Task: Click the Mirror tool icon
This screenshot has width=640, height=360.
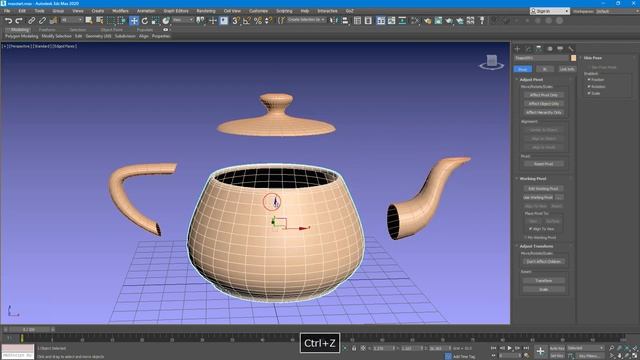Action: (x=334, y=20)
